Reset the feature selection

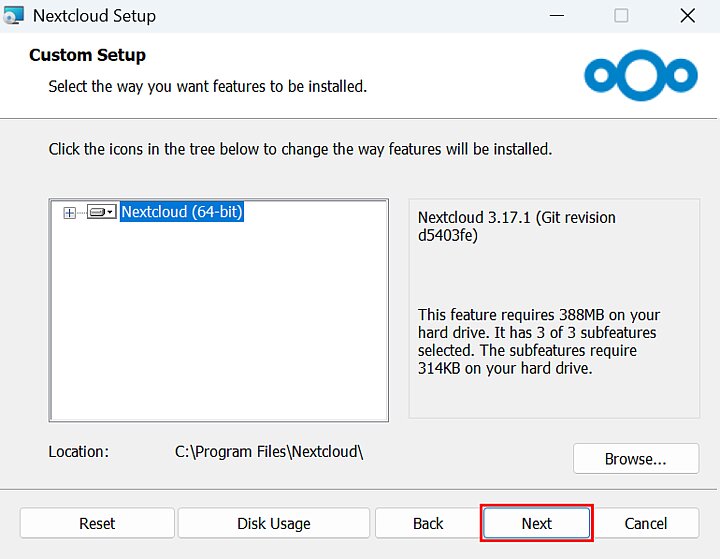(x=97, y=523)
